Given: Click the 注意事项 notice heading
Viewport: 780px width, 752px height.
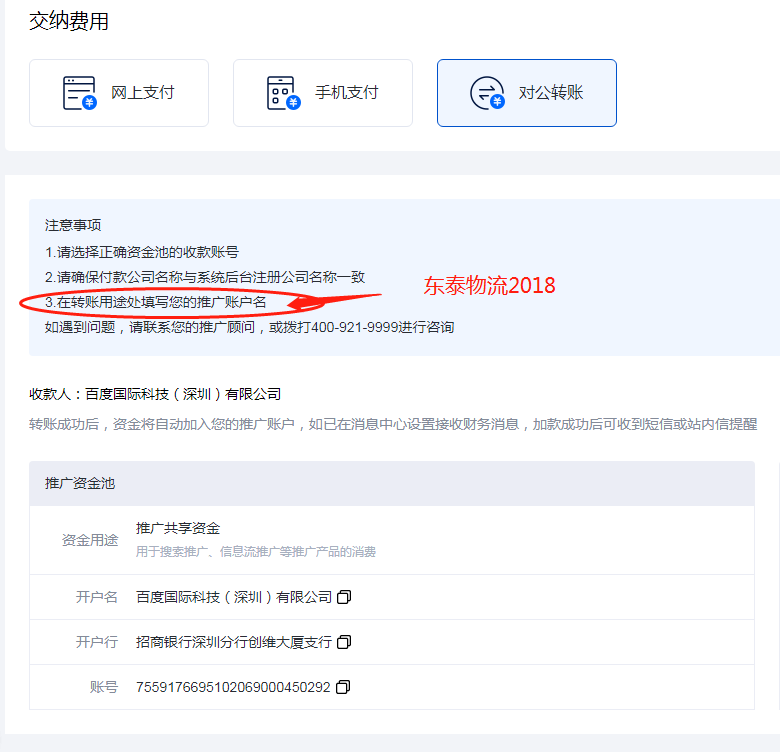Looking at the screenshot, I should (73, 225).
